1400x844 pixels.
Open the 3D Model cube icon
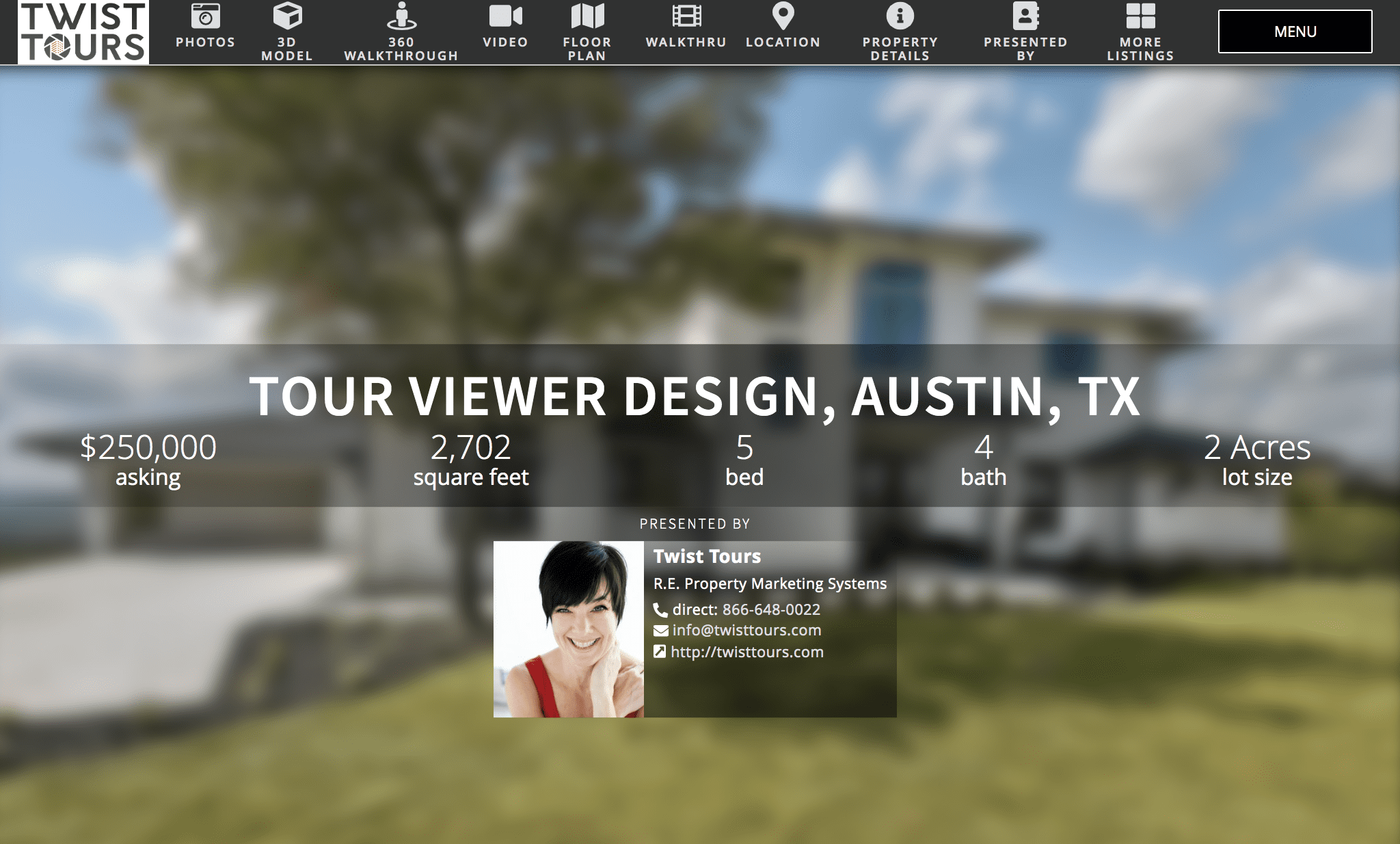point(287,16)
